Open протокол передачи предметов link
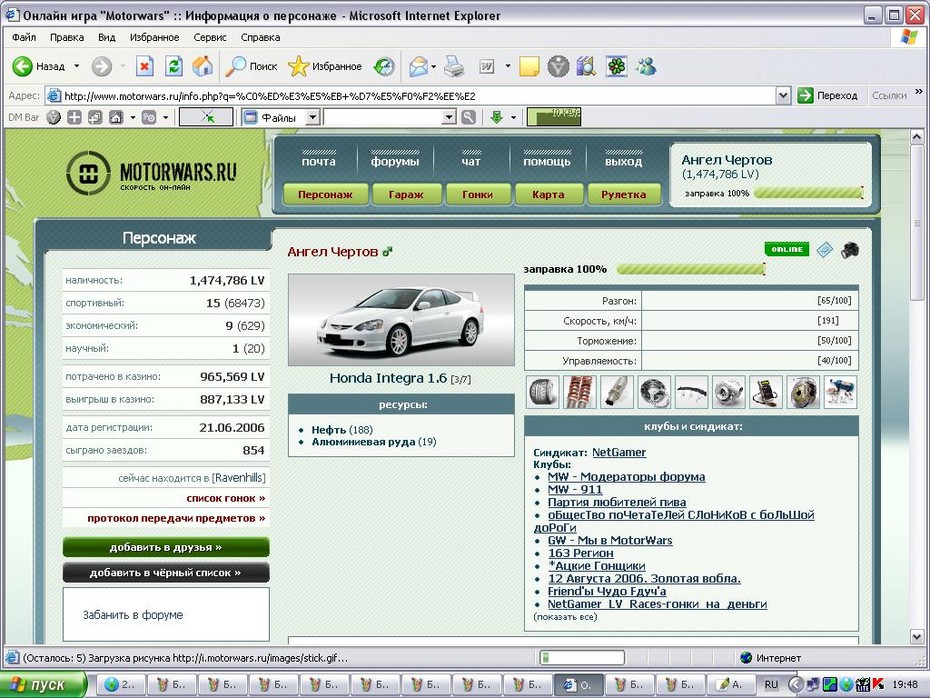930x698 pixels. point(176,518)
